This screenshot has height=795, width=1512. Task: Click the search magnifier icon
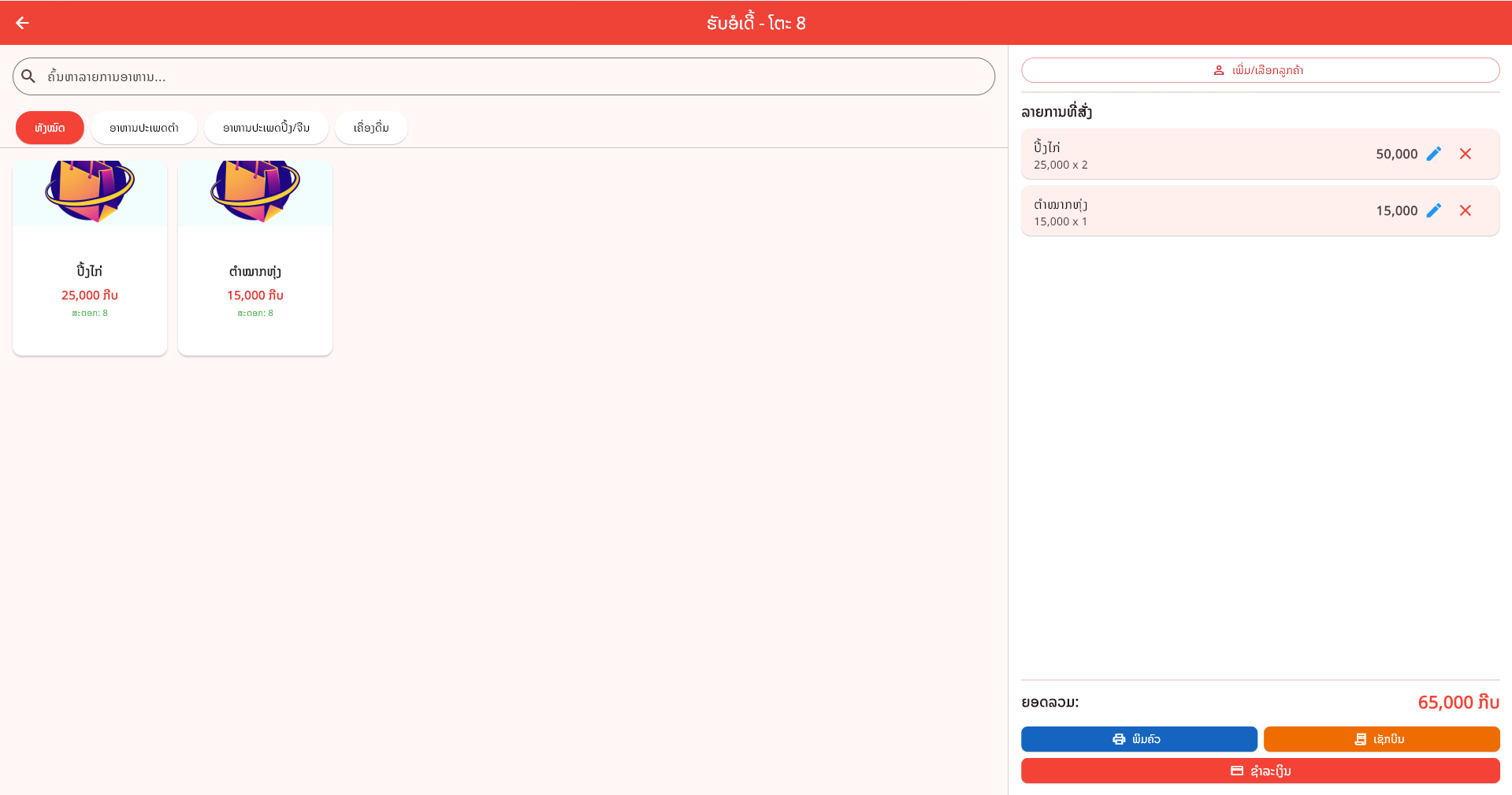click(28, 76)
